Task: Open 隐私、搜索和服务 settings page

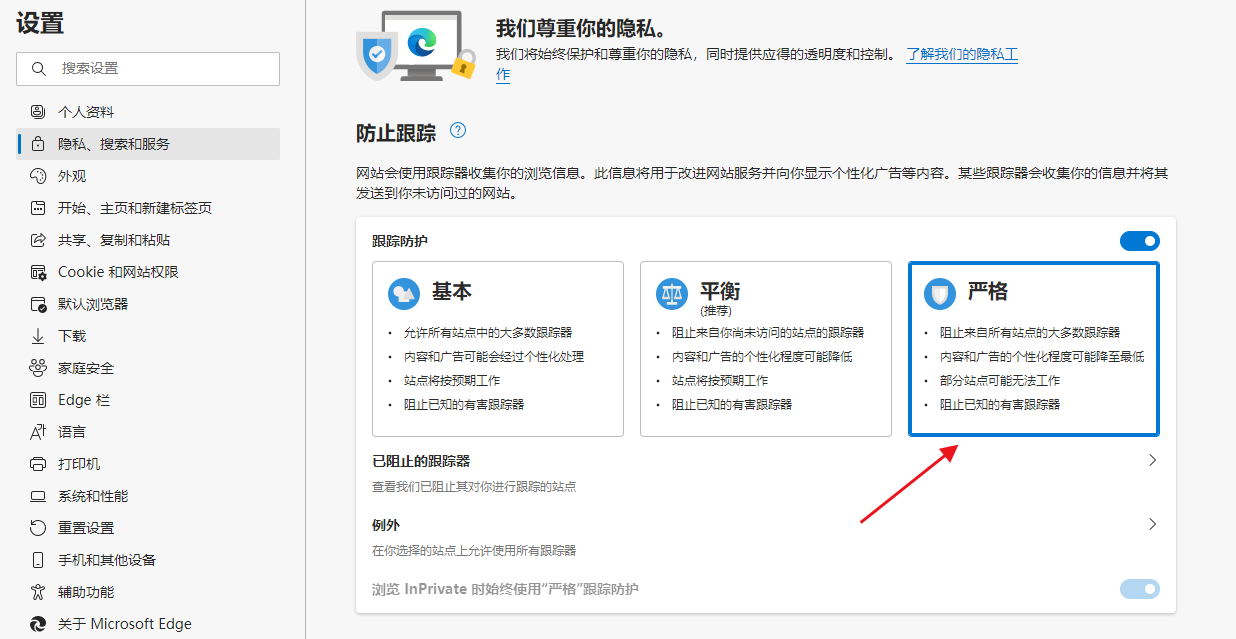Action: click(148, 144)
